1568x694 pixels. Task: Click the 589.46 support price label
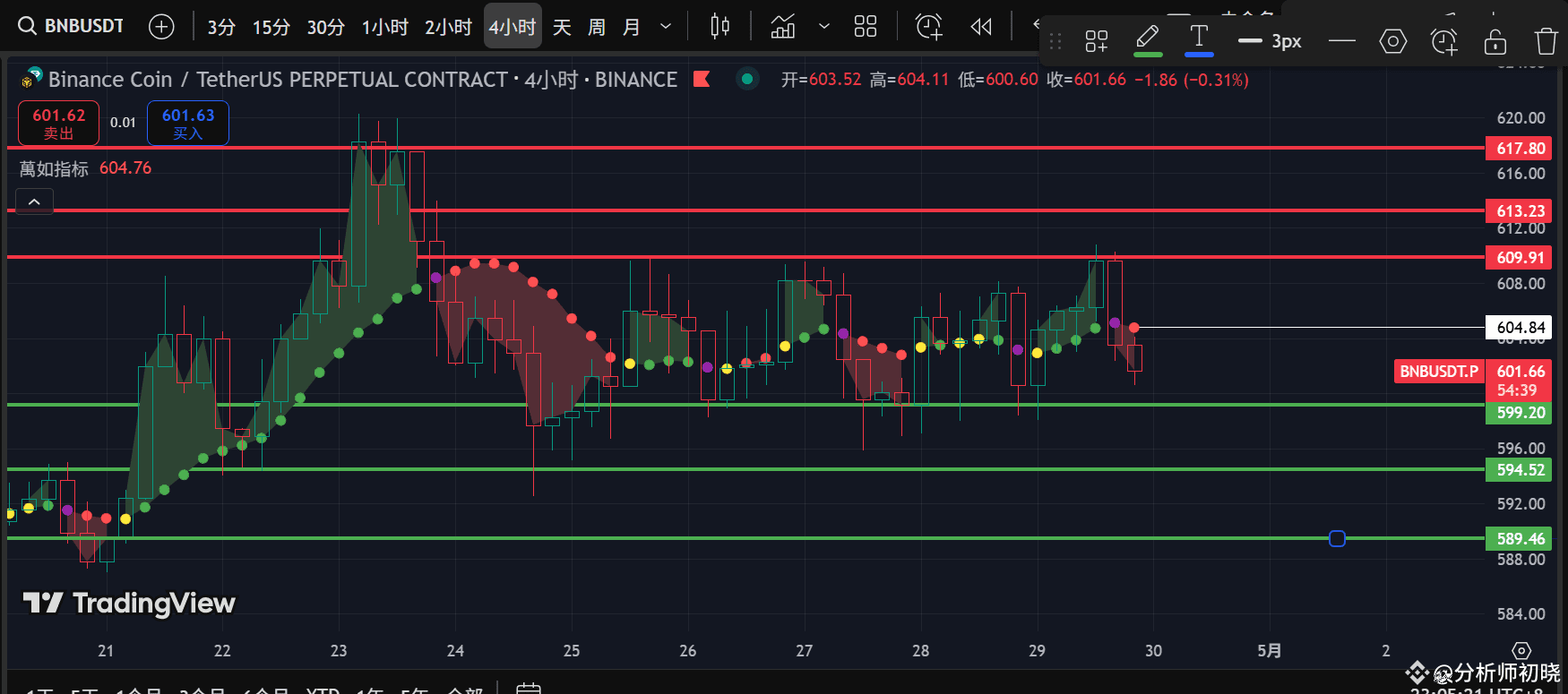point(1521,539)
